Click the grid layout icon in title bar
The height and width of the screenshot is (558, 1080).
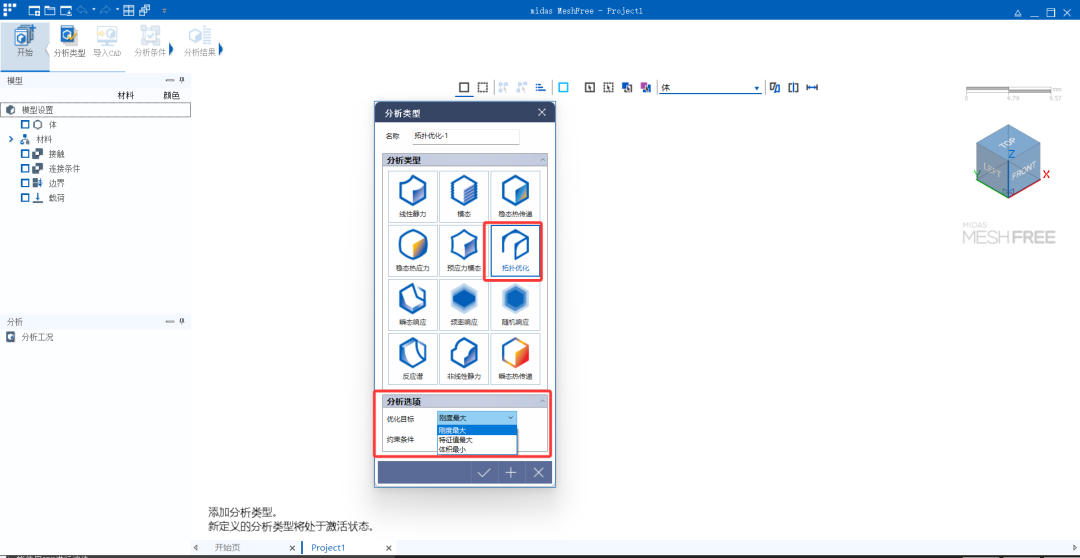(129, 10)
